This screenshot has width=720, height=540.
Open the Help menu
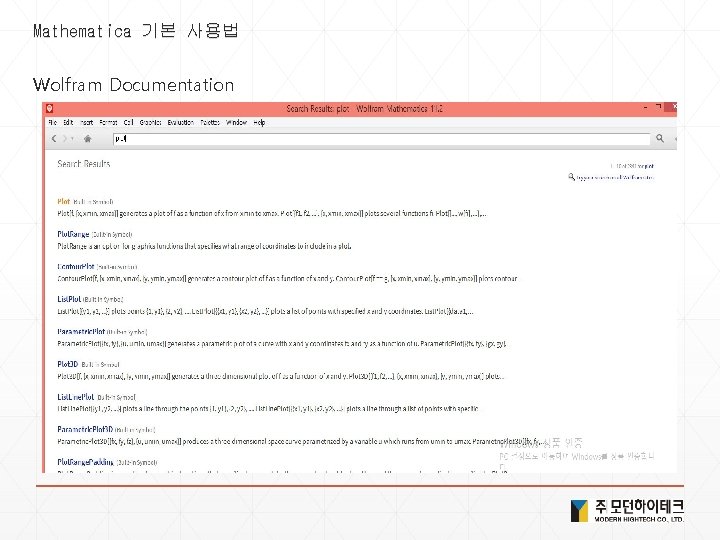(259, 123)
